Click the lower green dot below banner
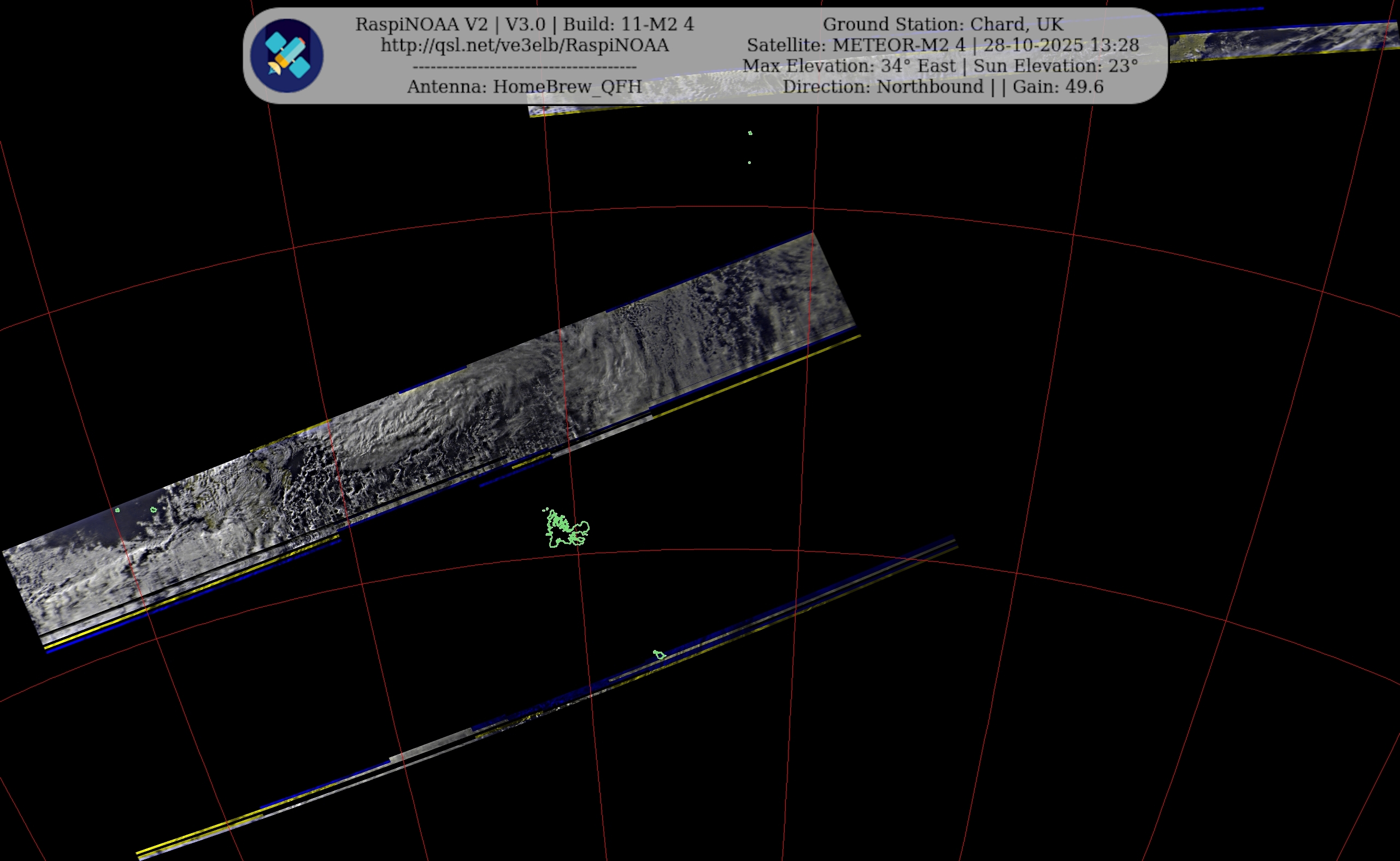1400x861 pixels. click(749, 163)
